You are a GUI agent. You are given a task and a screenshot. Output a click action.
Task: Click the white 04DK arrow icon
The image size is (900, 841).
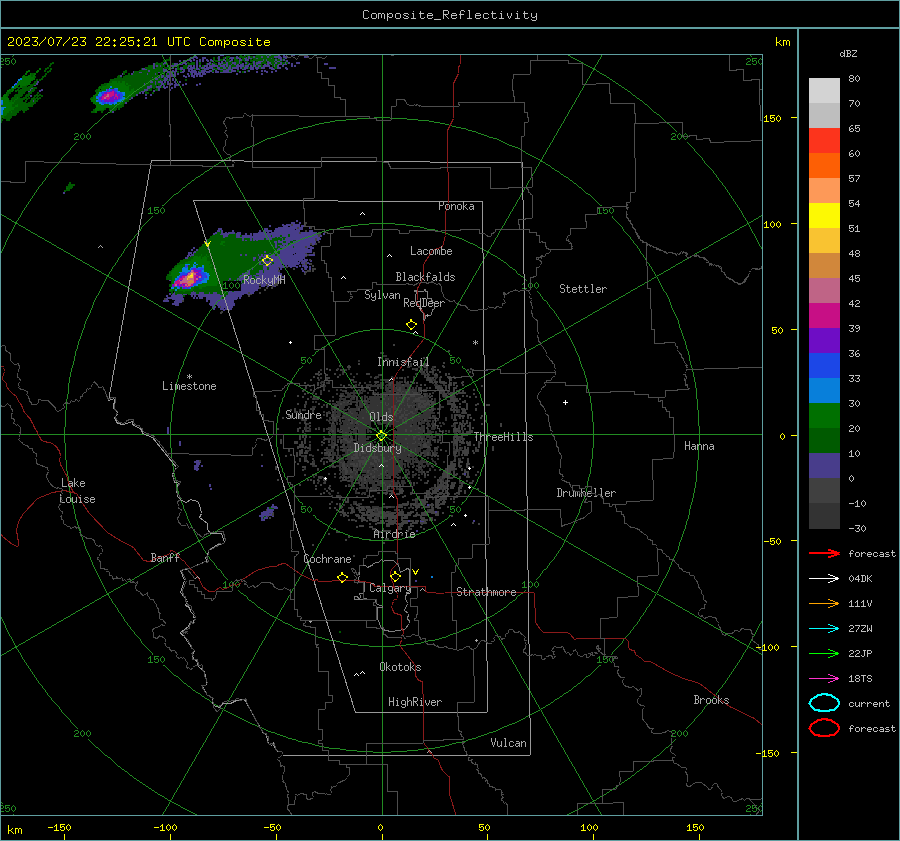click(824, 579)
